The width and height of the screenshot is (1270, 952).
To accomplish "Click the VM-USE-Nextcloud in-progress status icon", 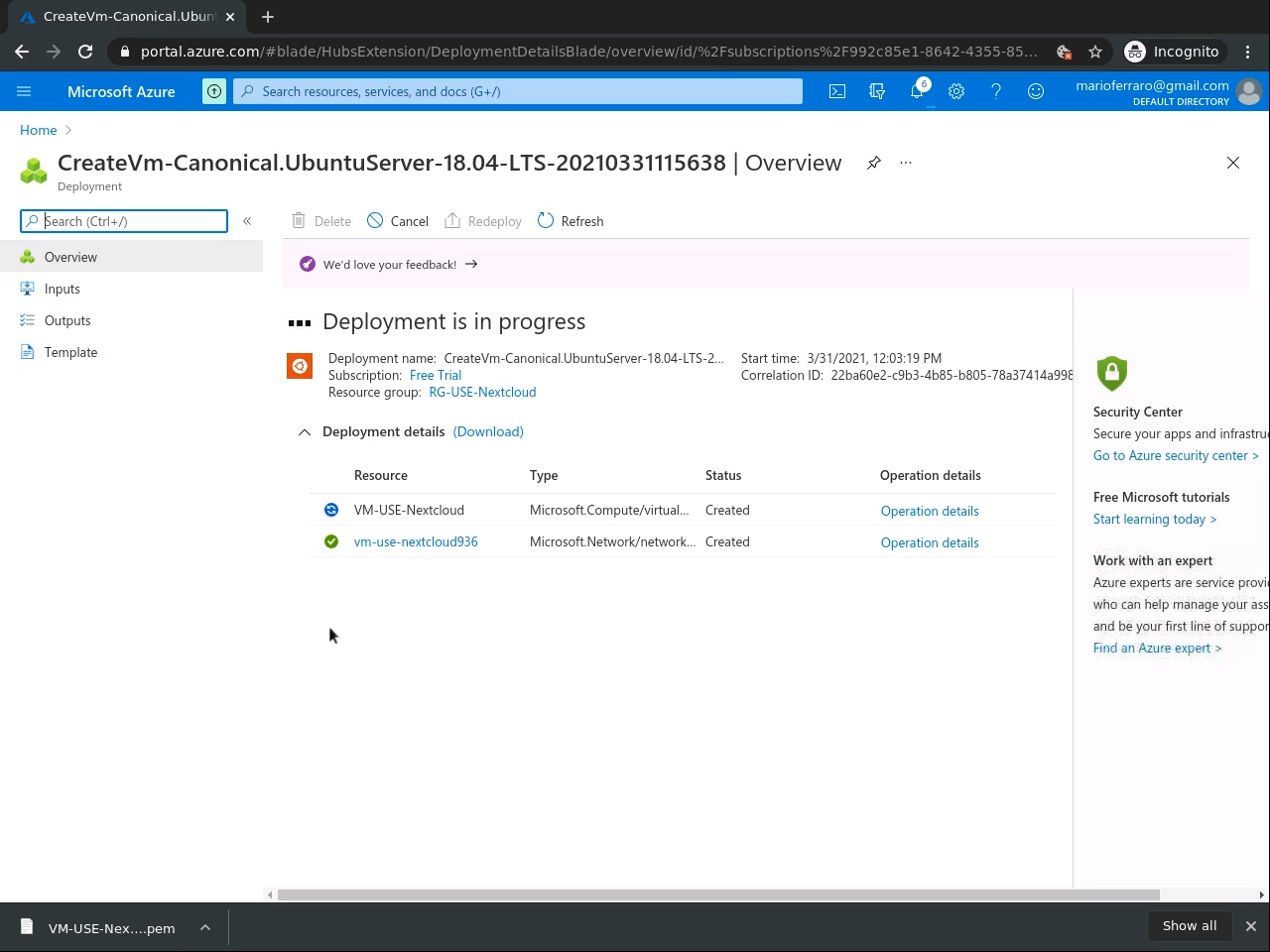I will pyautogui.click(x=331, y=510).
